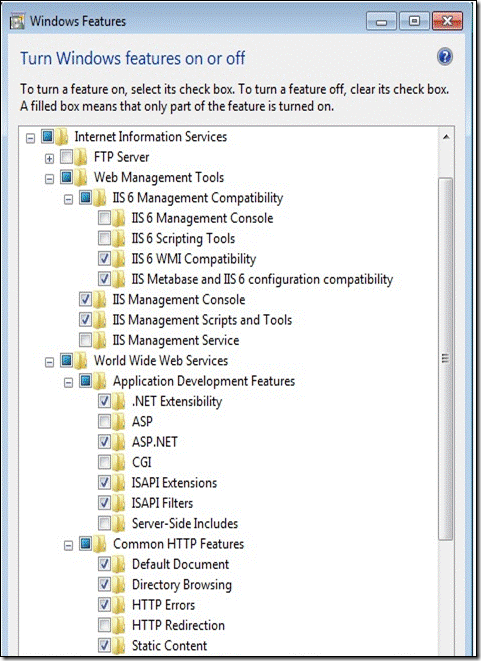Viewport: 481px width, 661px height.
Task: Enable the IIS Management Service checkbox
Action: (86, 340)
